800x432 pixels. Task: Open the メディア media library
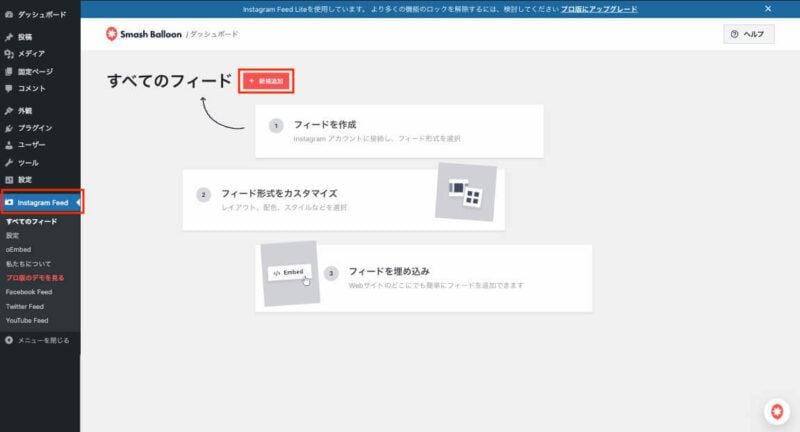pos(30,54)
